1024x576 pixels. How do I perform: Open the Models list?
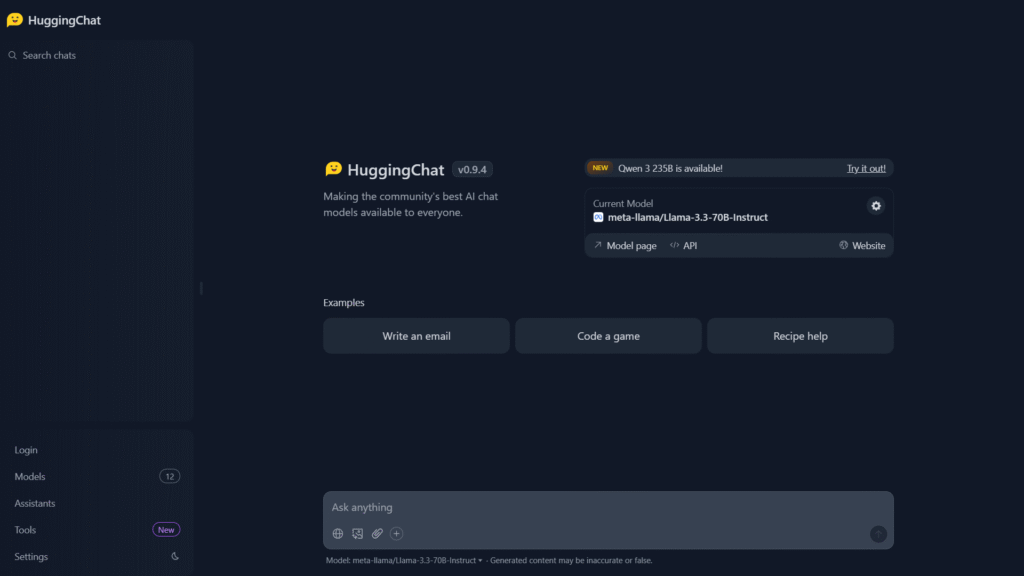(30, 477)
